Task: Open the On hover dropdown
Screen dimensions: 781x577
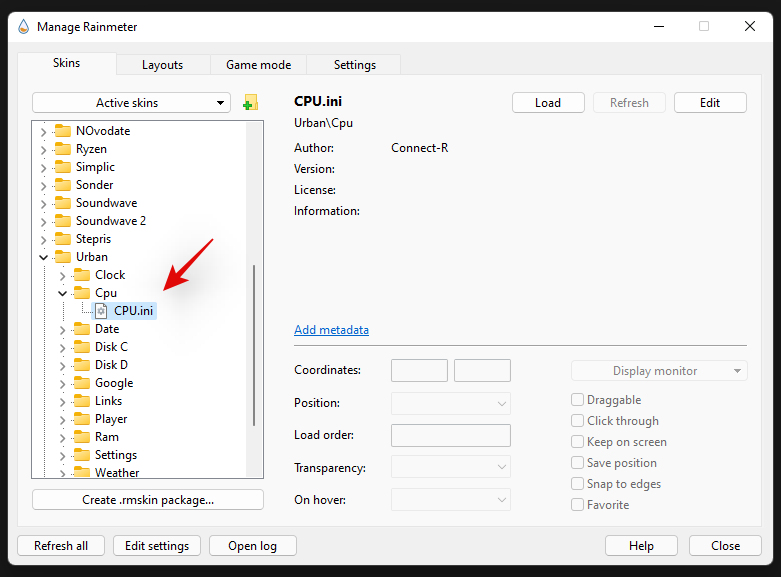Action: pyautogui.click(x=451, y=500)
